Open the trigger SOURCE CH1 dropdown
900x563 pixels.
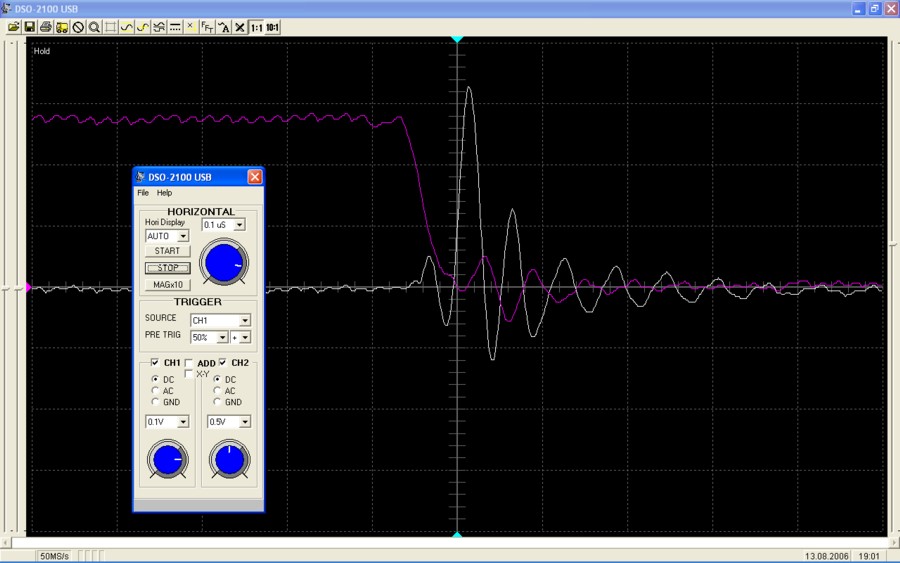(x=245, y=320)
